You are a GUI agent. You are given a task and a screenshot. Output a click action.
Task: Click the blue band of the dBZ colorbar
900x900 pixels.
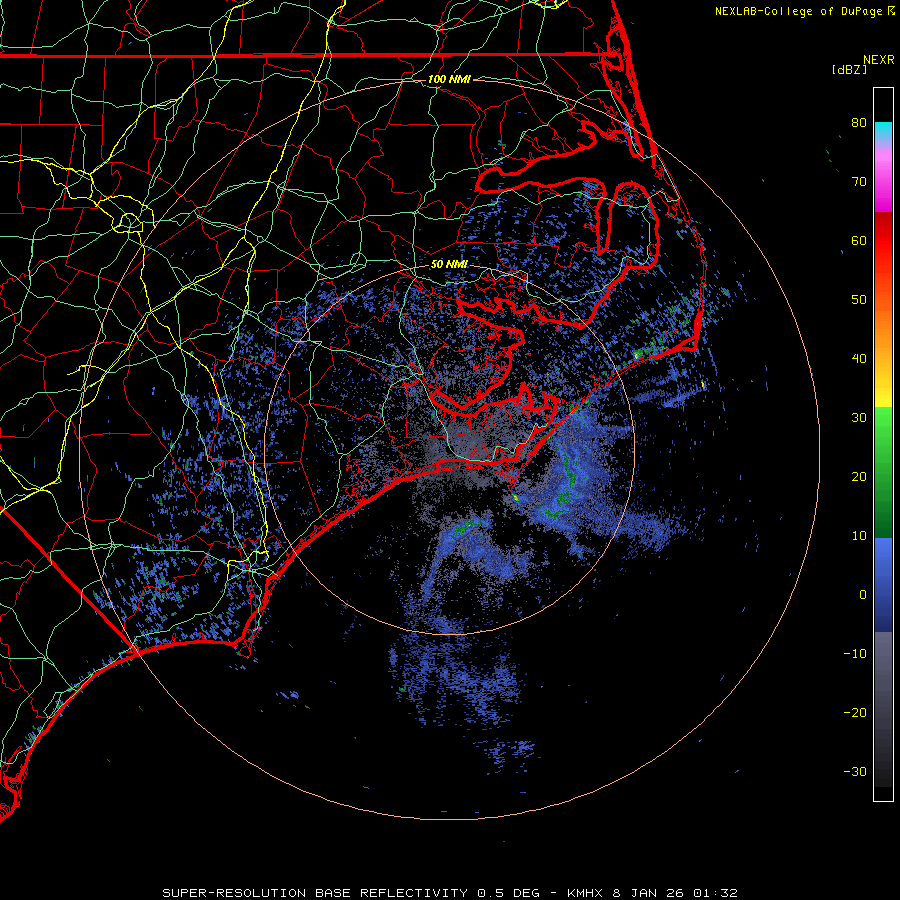click(x=883, y=584)
